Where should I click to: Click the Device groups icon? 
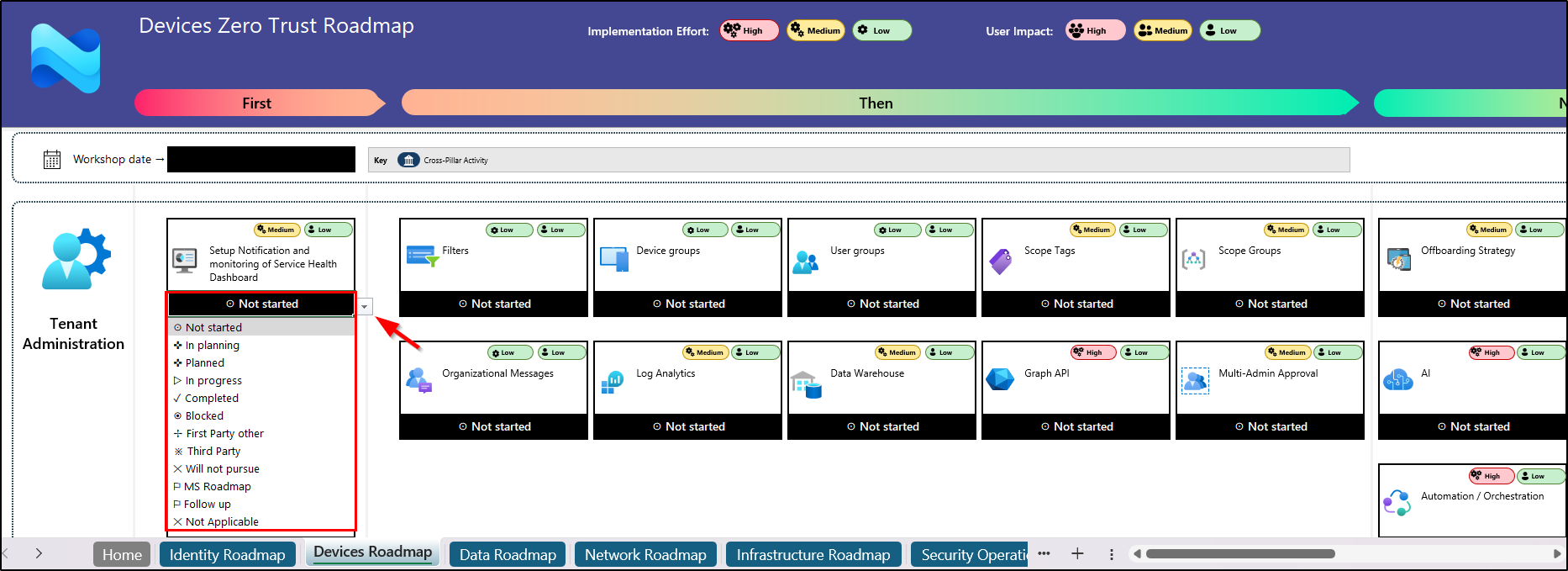(614, 259)
